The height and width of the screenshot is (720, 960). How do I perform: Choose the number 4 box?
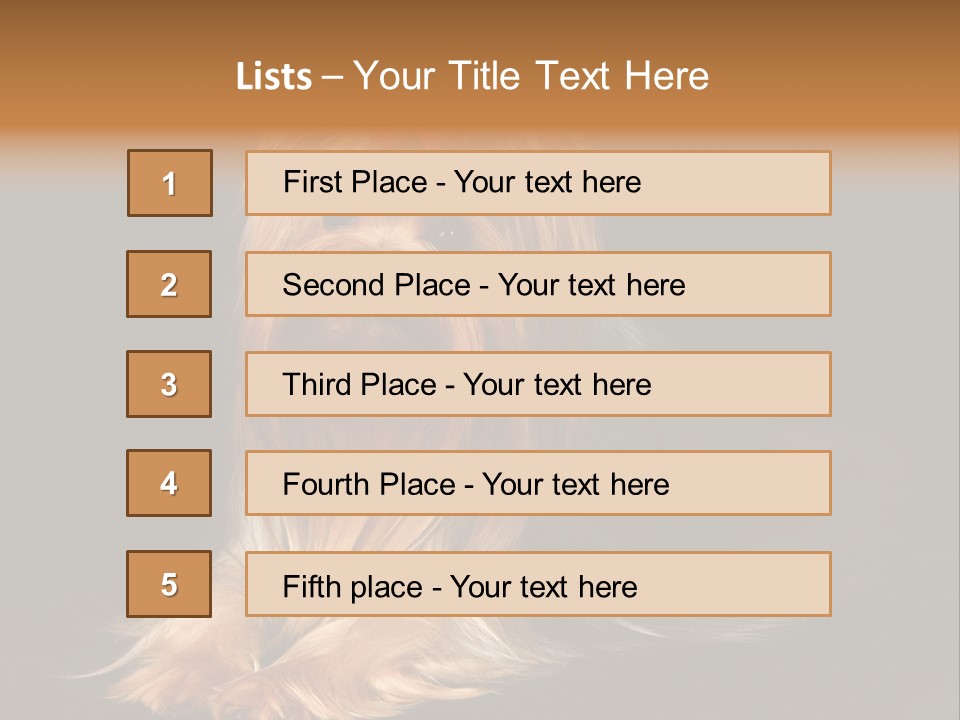169,483
